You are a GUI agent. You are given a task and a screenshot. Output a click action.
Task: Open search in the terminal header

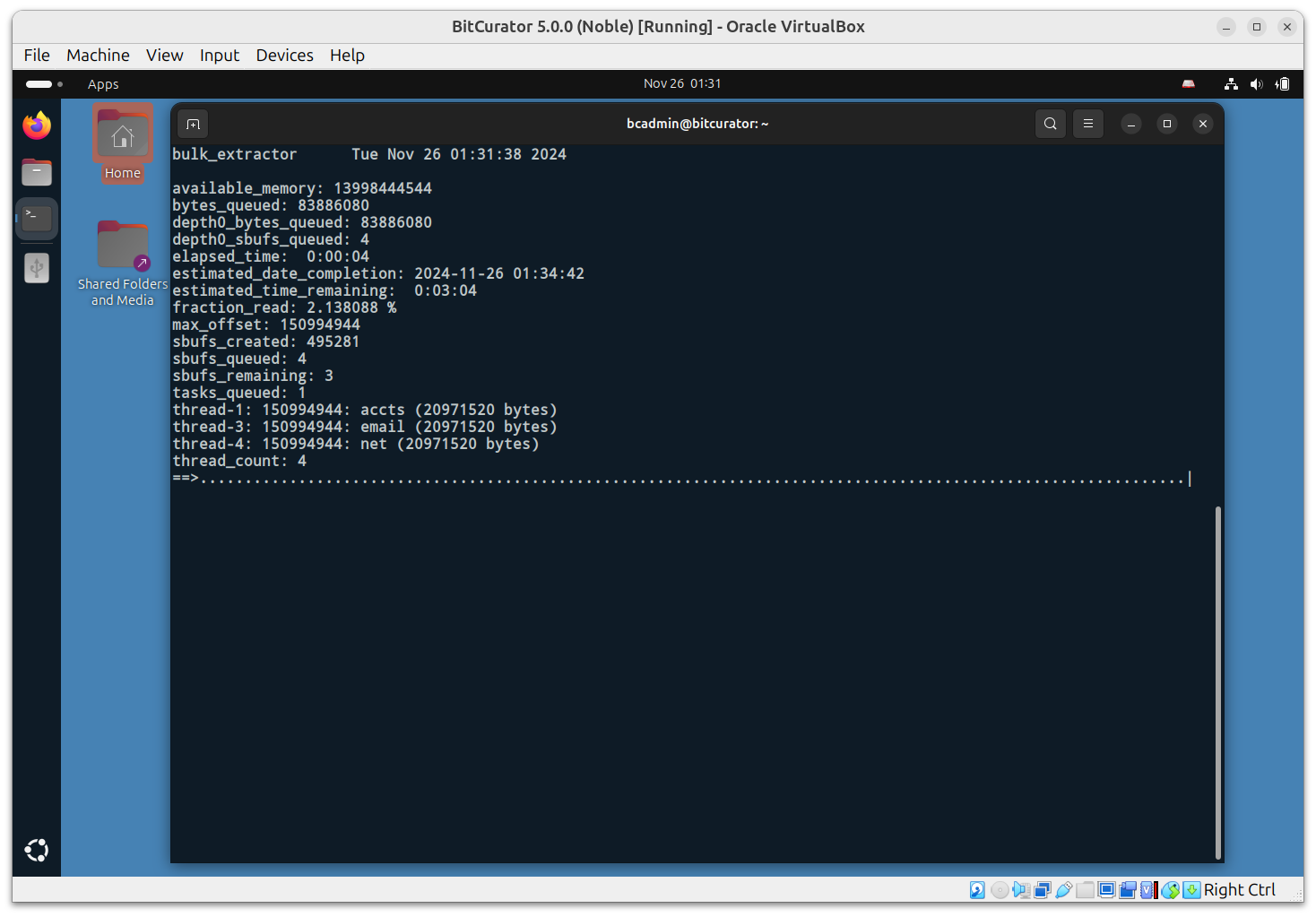coord(1051,124)
